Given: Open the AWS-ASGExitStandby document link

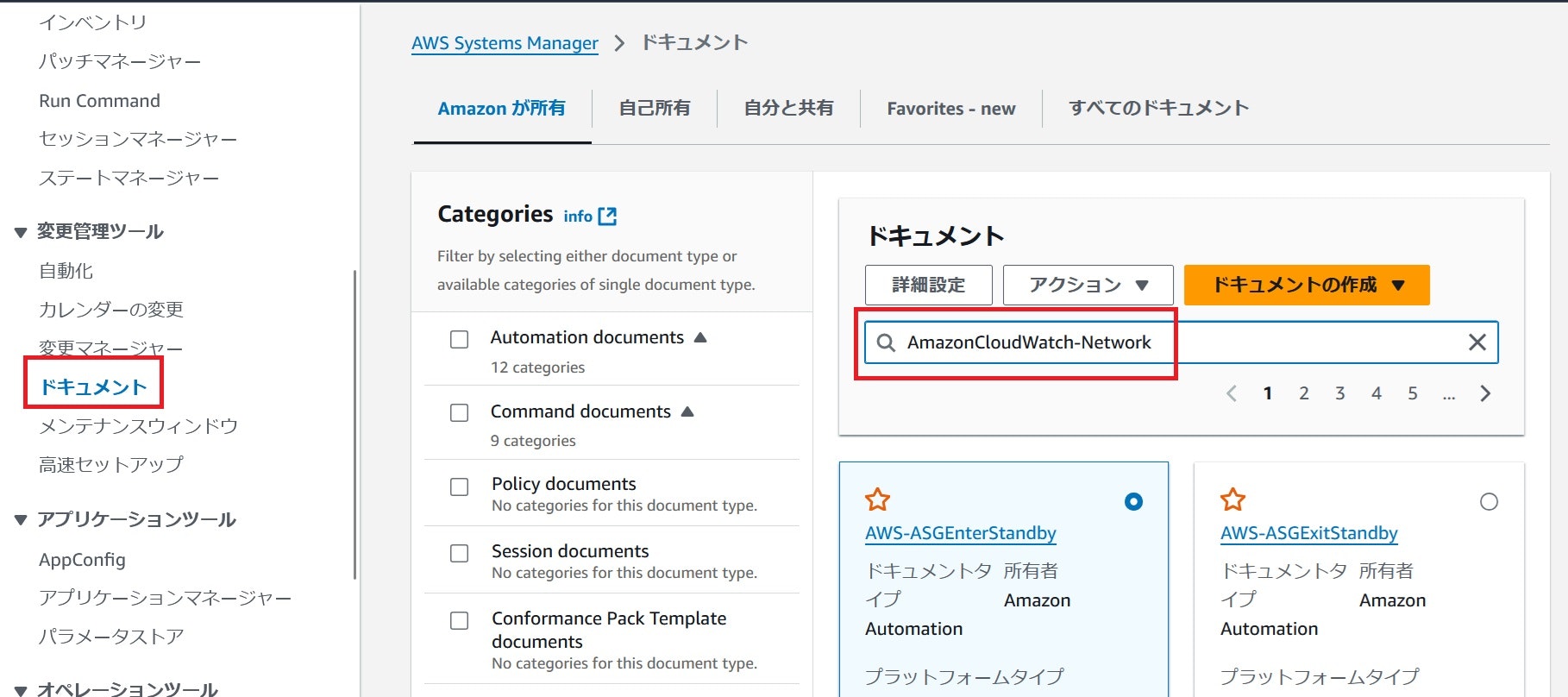Looking at the screenshot, I should 1308,533.
